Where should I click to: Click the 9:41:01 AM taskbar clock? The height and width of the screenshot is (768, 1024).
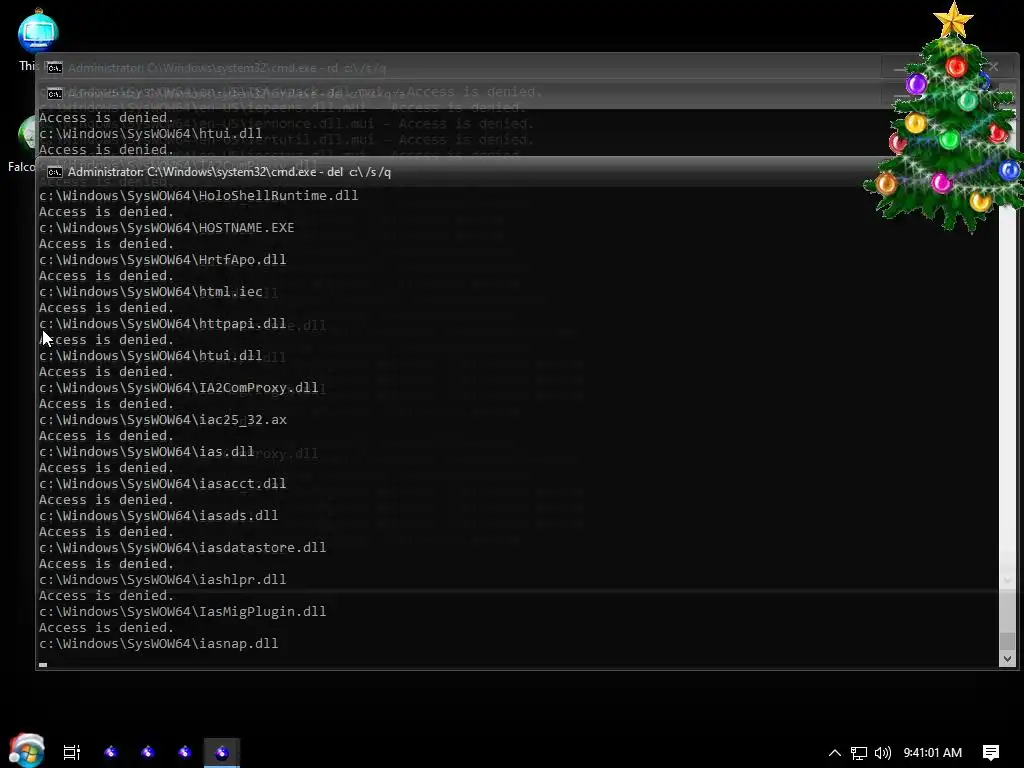click(933, 752)
